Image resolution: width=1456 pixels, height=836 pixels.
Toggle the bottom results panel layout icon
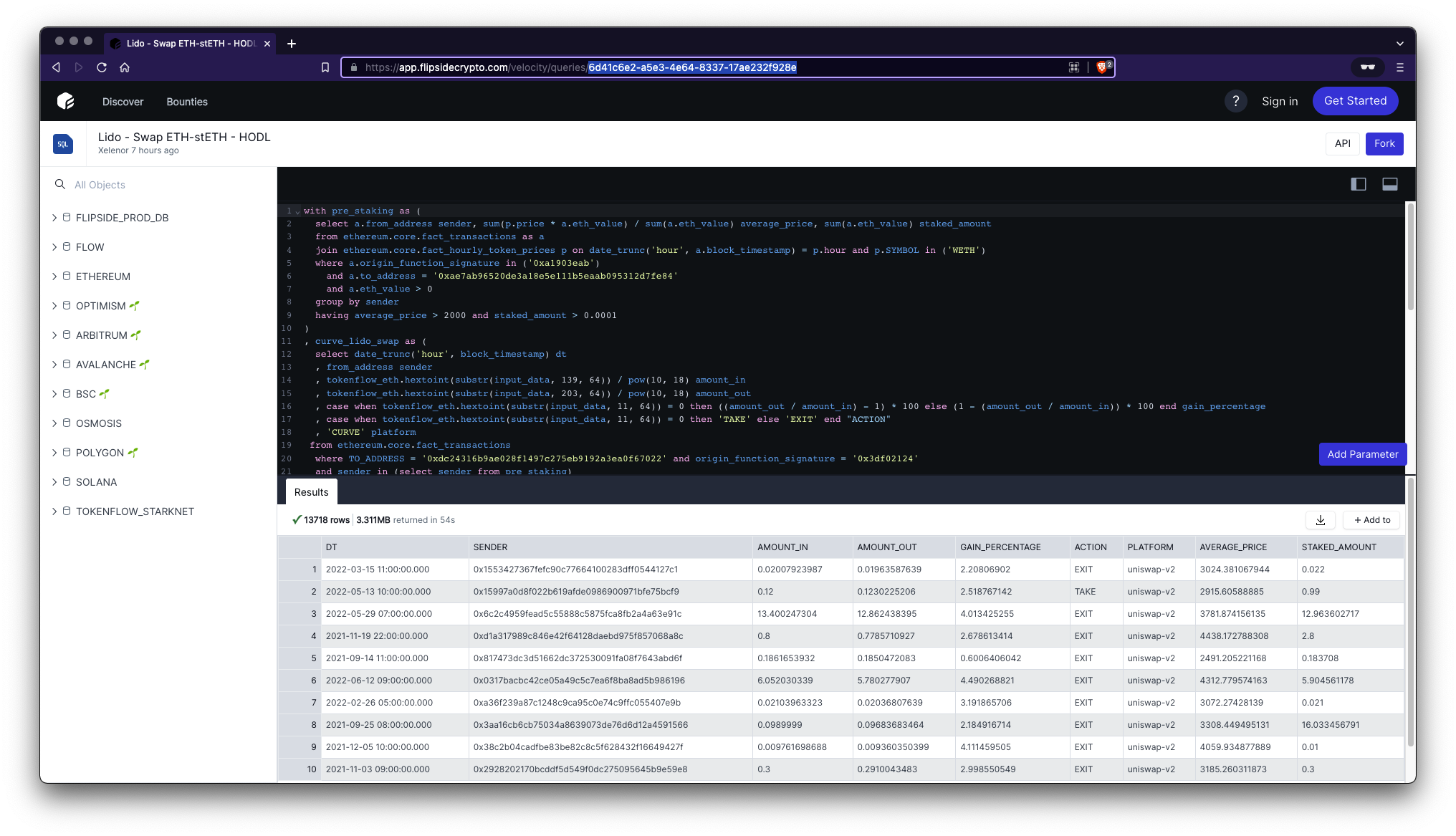[x=1390, y=184]
